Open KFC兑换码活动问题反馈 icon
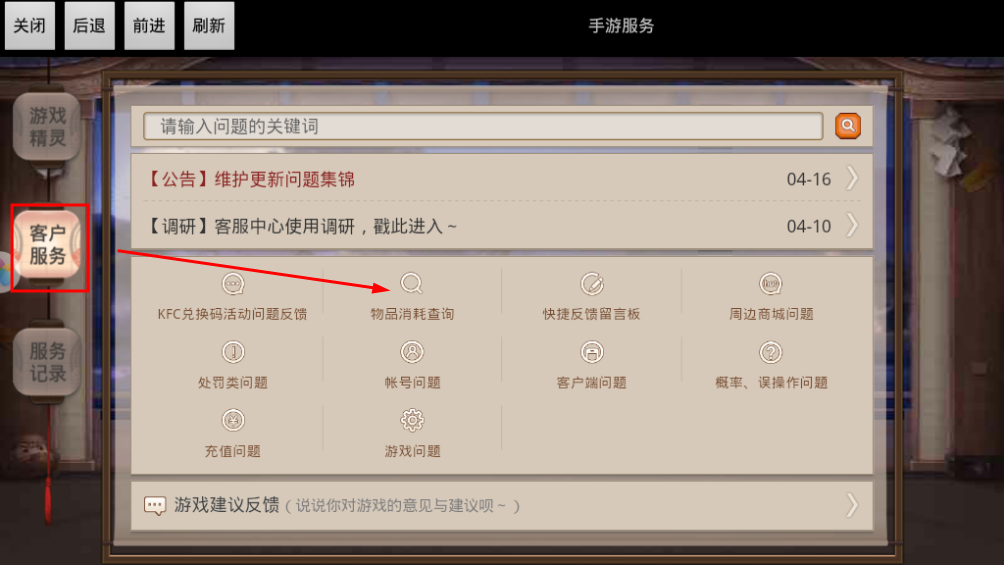The width and height of the screenshot is (1004, 565). 233,283
